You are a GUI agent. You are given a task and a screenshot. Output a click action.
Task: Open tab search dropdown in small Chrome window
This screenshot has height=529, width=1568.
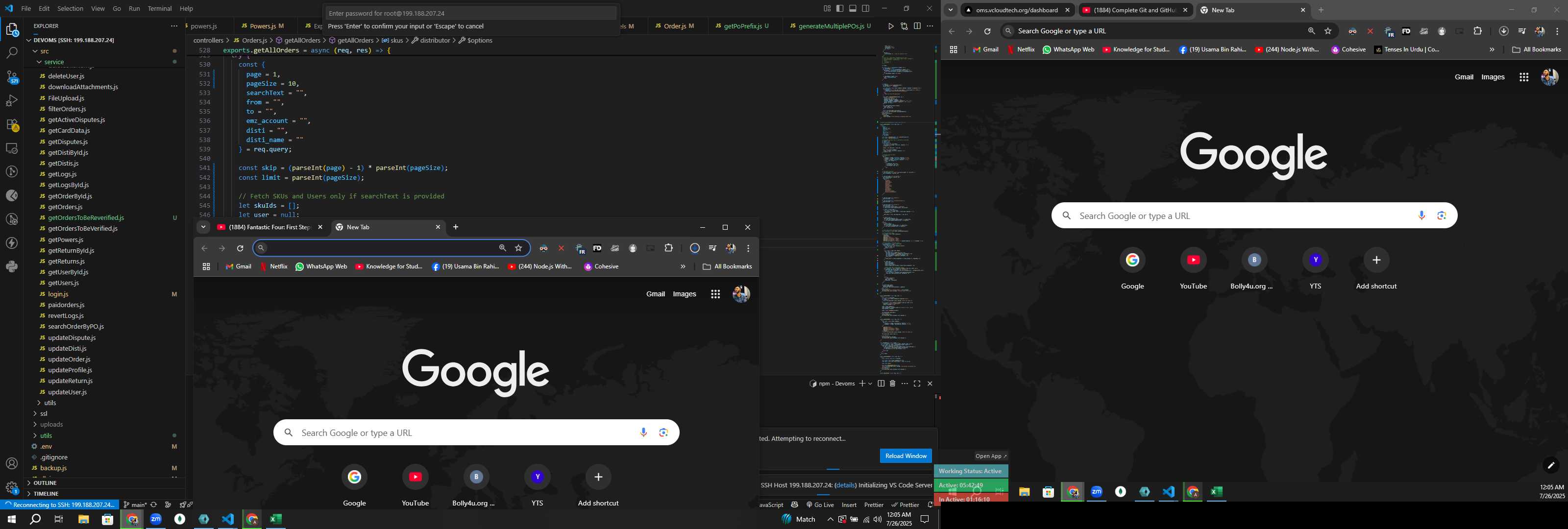coord(203,227)
